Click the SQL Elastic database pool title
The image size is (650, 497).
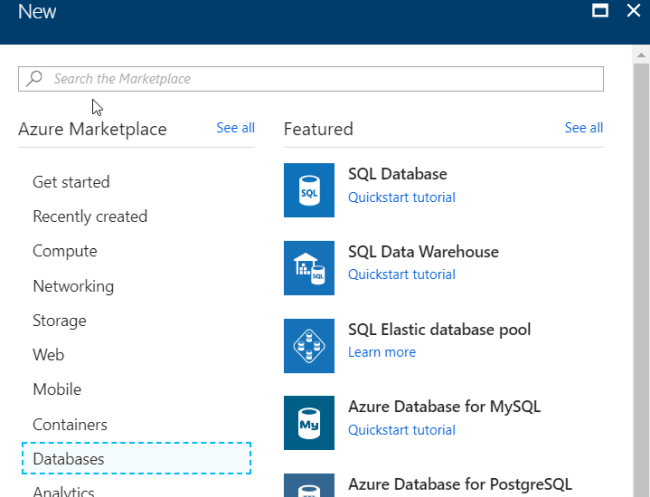pos(439,330)
